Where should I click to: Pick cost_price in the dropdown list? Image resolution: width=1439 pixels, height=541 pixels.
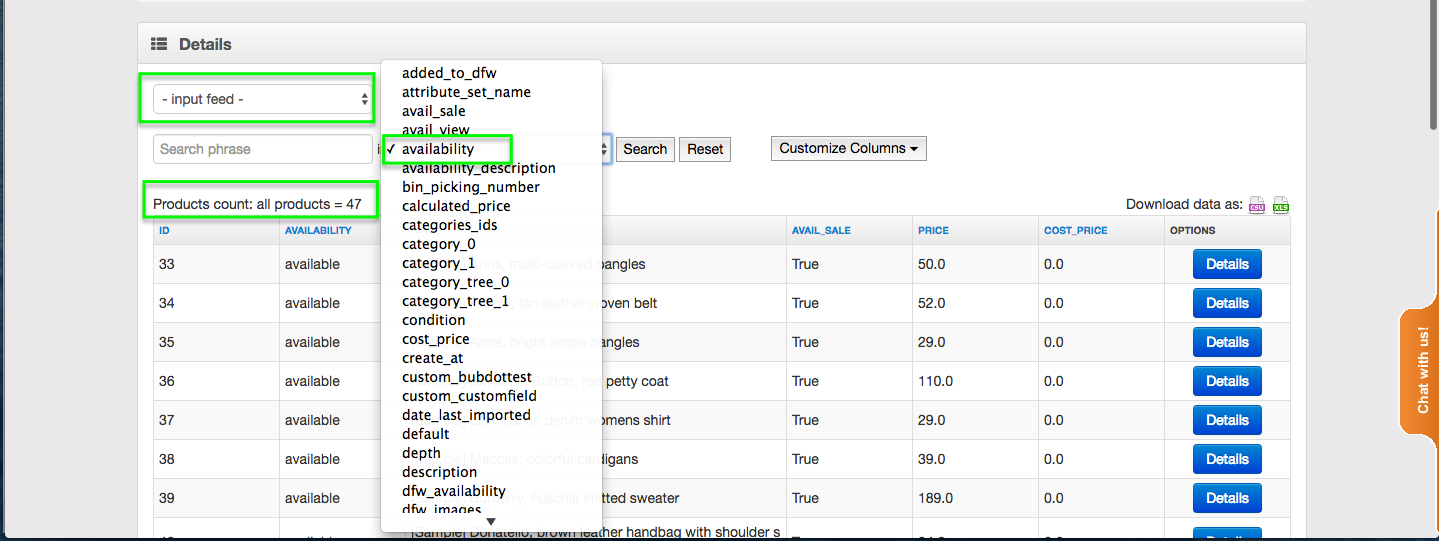435,339
